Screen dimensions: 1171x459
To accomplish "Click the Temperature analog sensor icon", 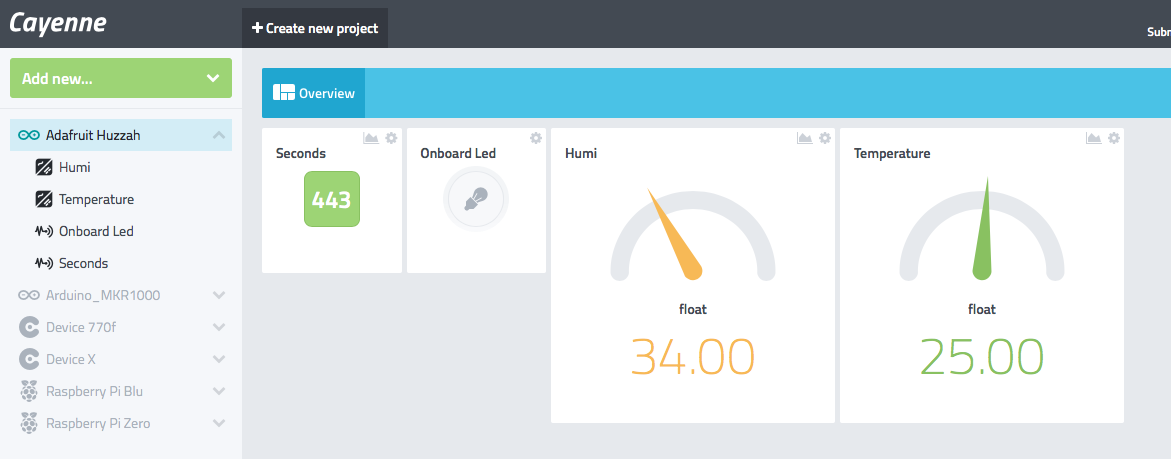I will 44,199.
